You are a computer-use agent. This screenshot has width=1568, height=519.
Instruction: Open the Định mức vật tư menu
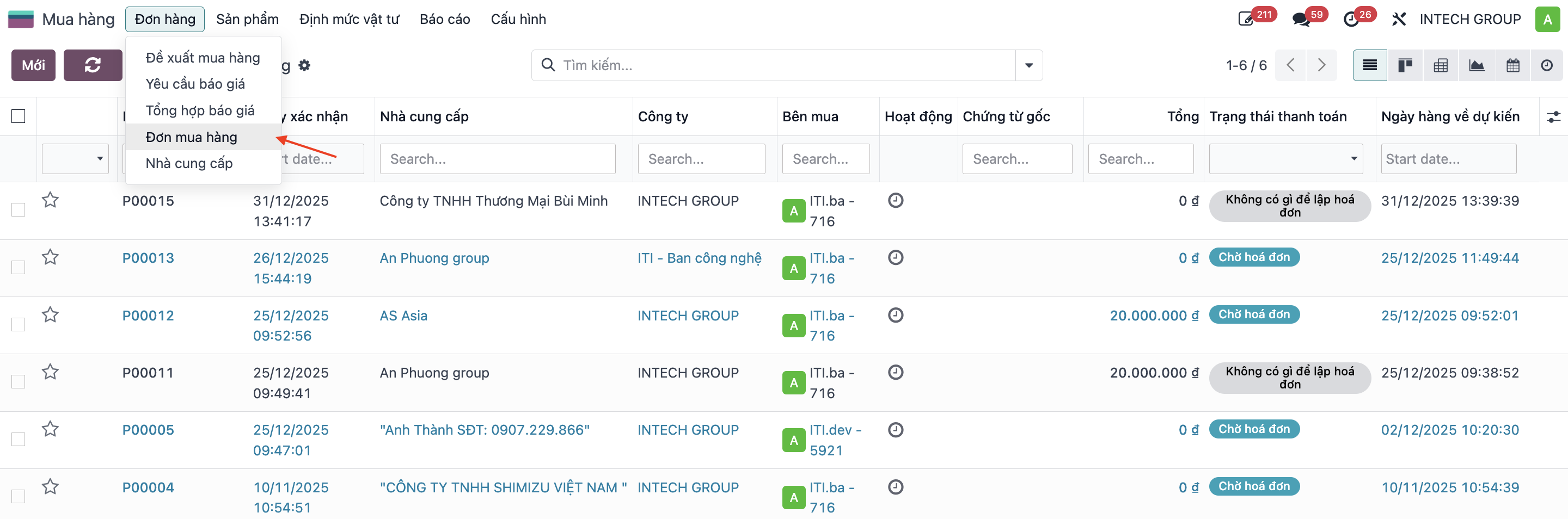(x=349, y=19)
